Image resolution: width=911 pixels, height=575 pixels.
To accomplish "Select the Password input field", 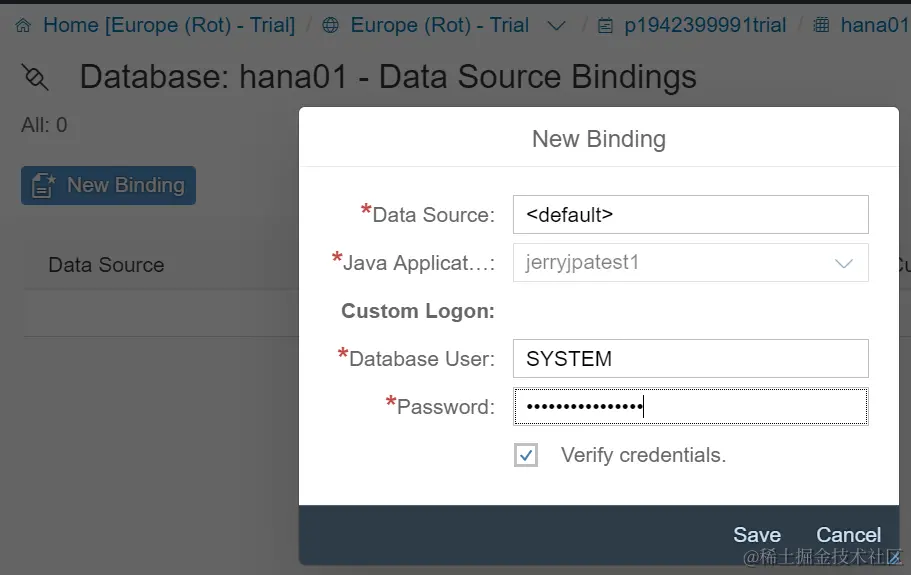I will 690,407.
